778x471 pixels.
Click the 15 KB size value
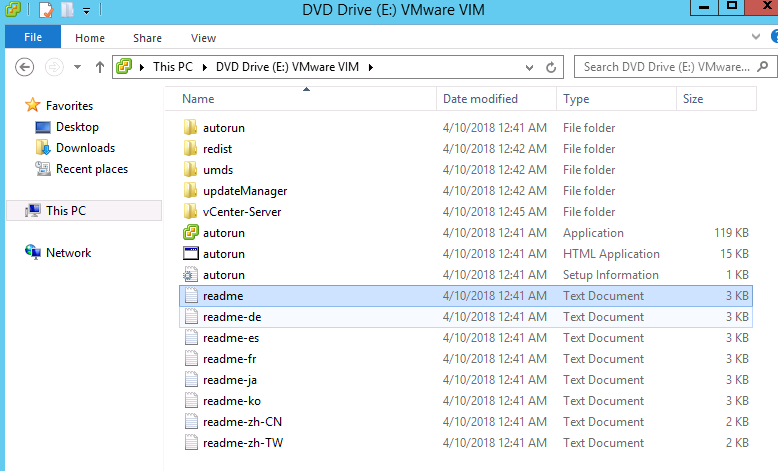coord(734,254)
